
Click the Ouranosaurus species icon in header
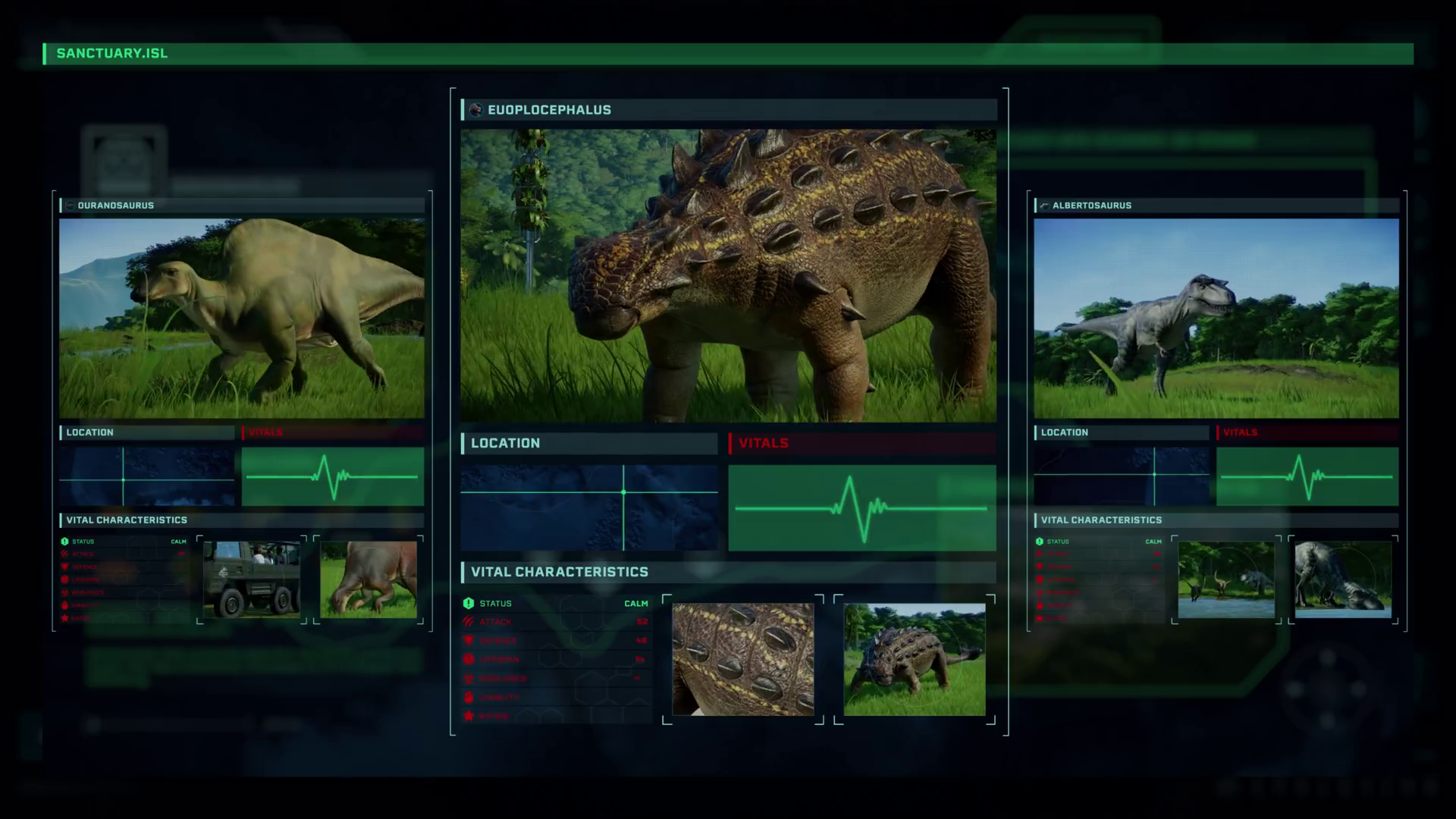pyautogui.click(x=70, y=206)
